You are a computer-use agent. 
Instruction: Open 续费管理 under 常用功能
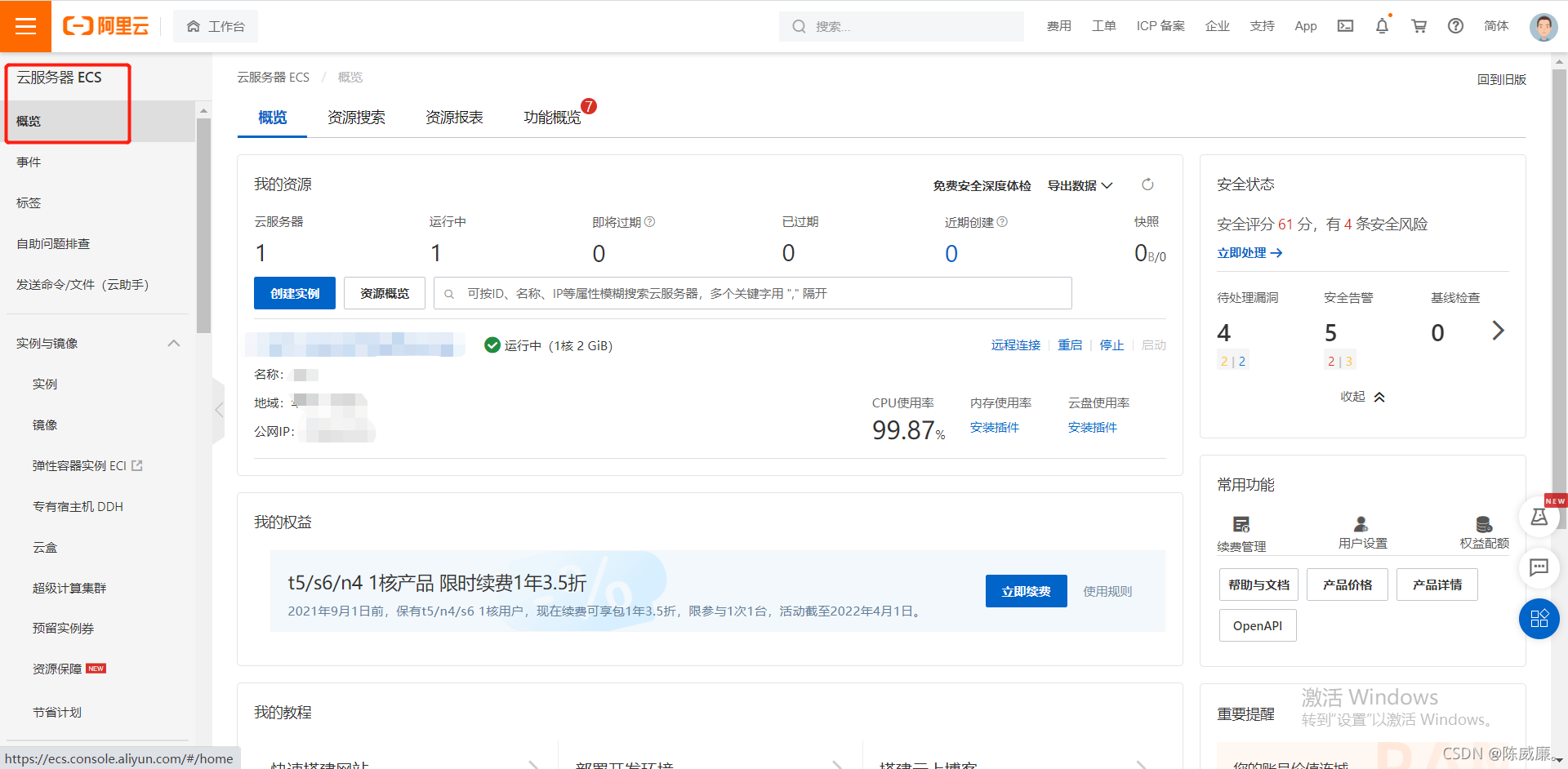tap(1241, 531)
